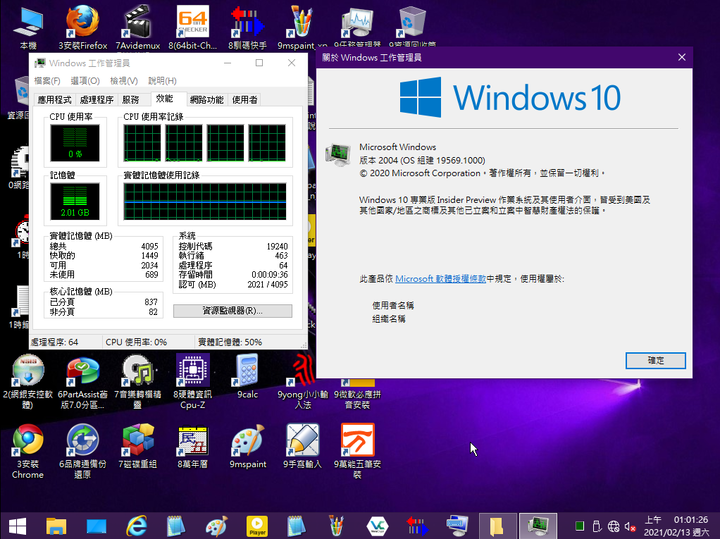
Task: Open the 7磁碟重組 defrag shortcut
Action: pos(138,447)
